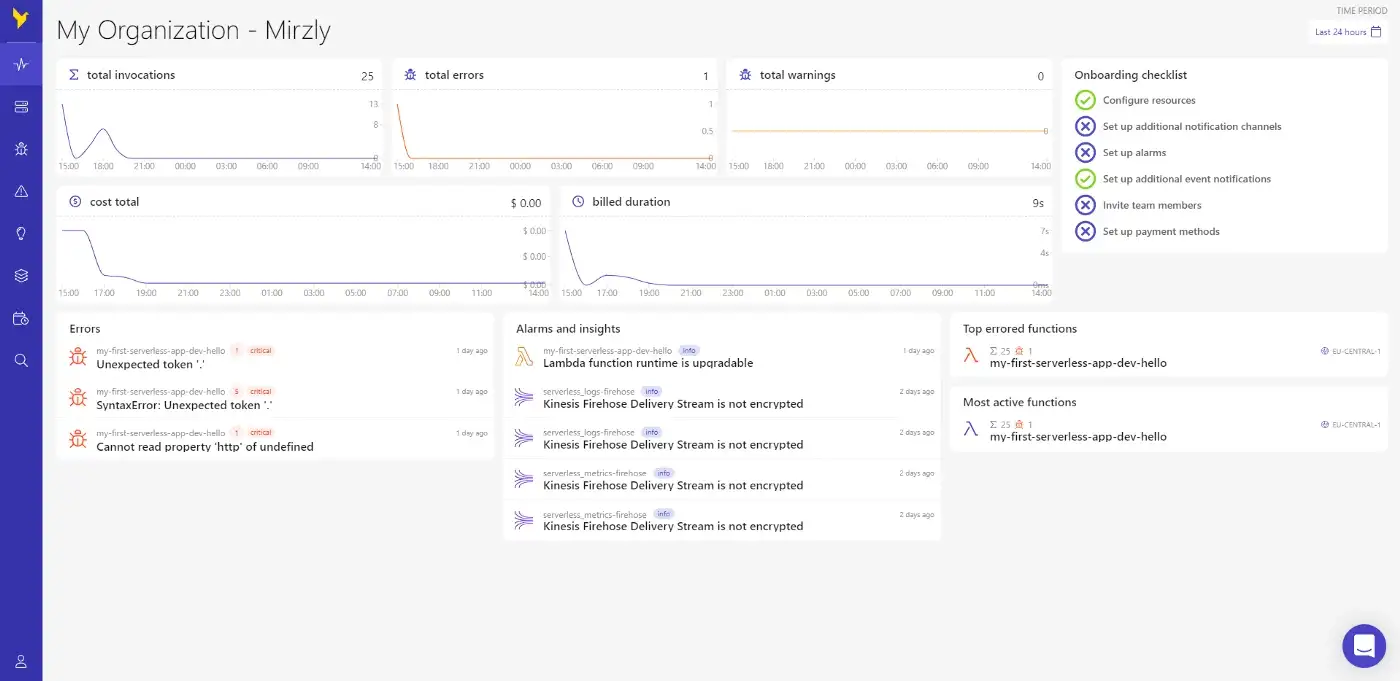Open the dashboard pulse icon in sidebar
Viewport: 1400px width, 681px height.
[21, 65]
